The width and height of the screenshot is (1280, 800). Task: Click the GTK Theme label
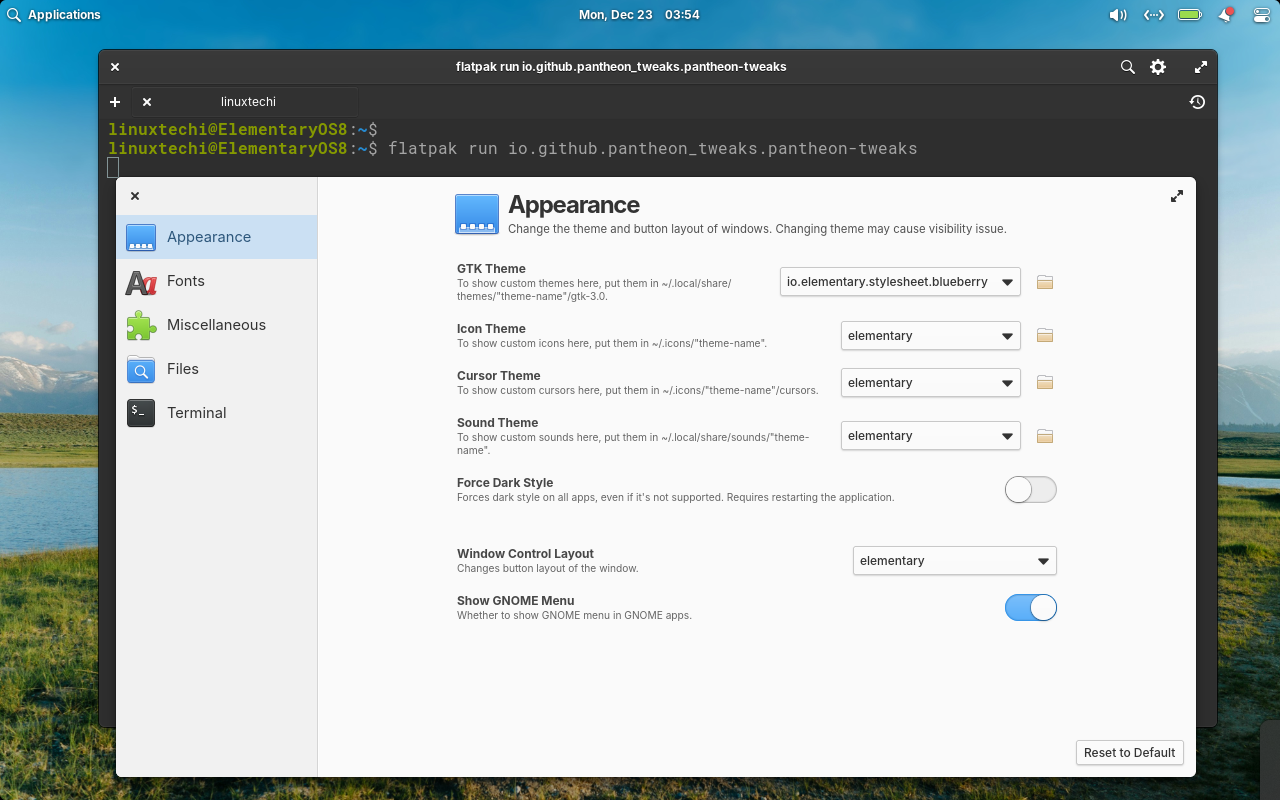[491, 269]
